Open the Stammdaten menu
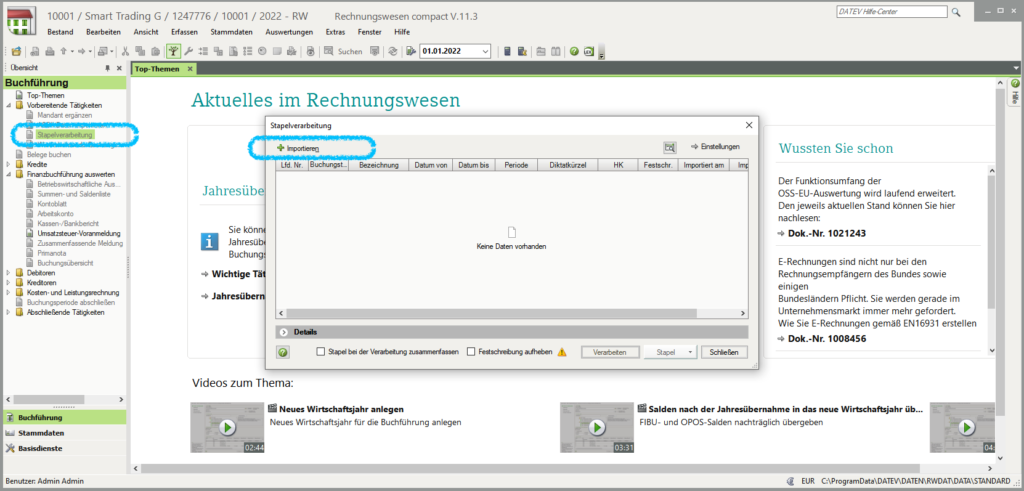This screenshot has height=491, width=1024. 232,32
